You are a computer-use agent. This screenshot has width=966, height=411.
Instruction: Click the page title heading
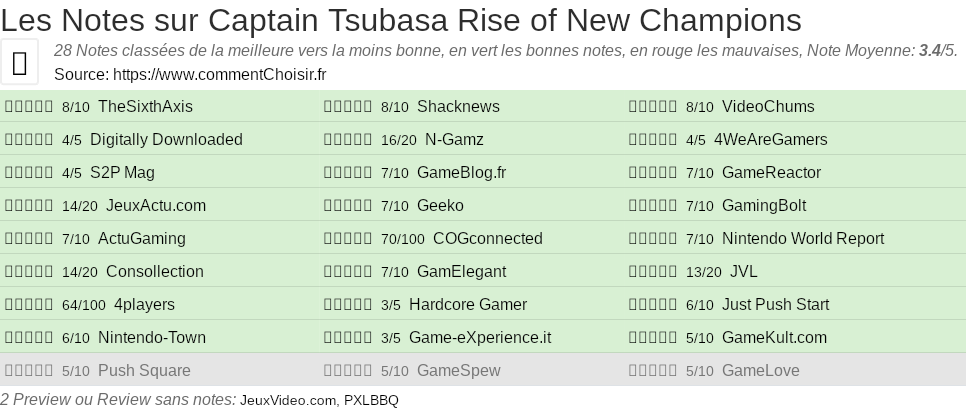point(401,20)
